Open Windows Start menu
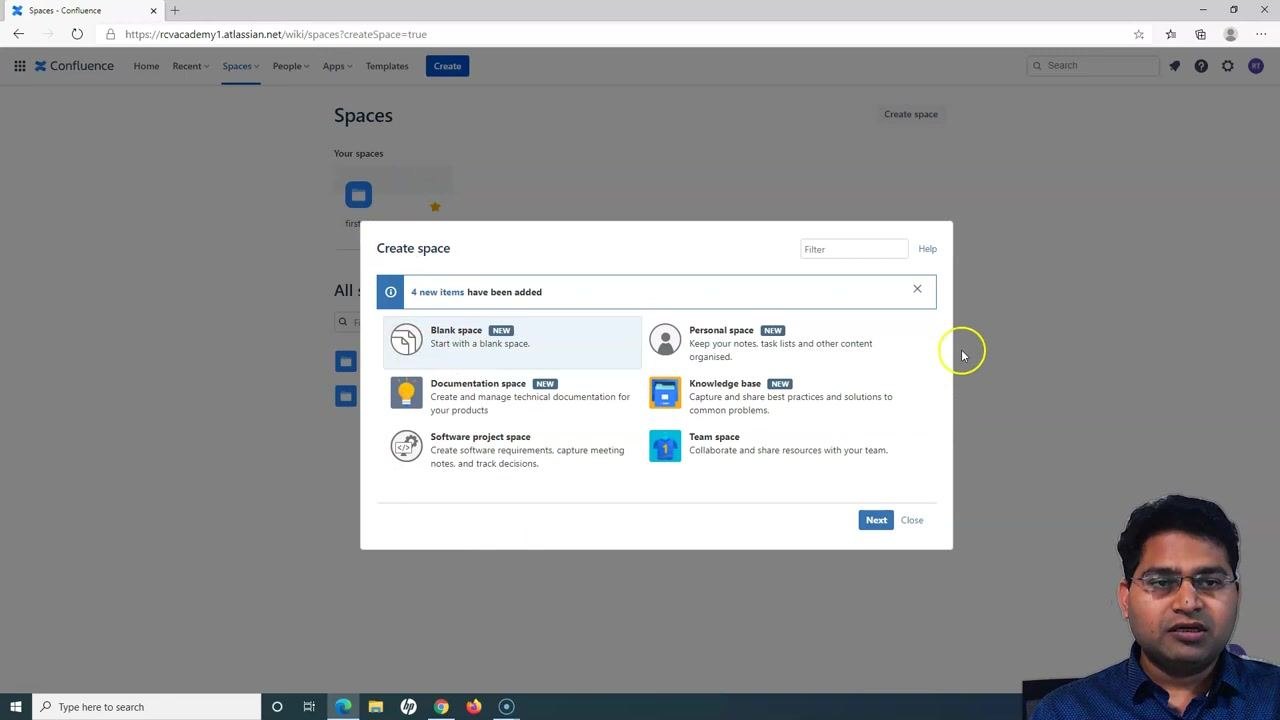 pos(16,707)
